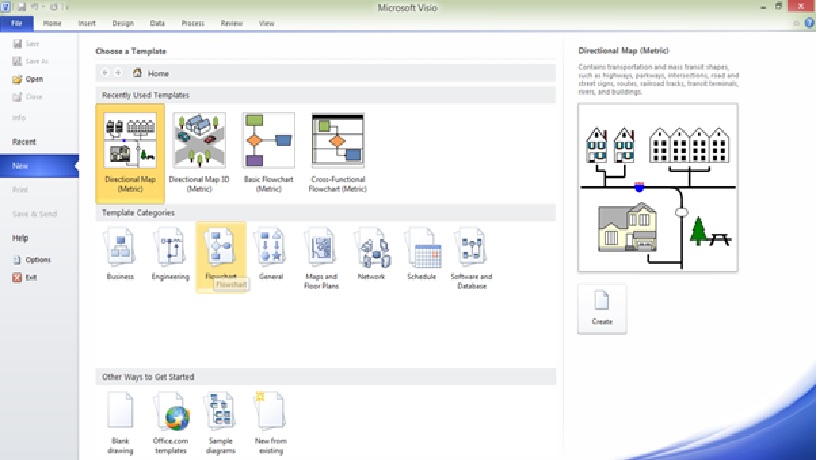Click Save As in the sidebar
The image size is (819, 460).
(30, 61)
